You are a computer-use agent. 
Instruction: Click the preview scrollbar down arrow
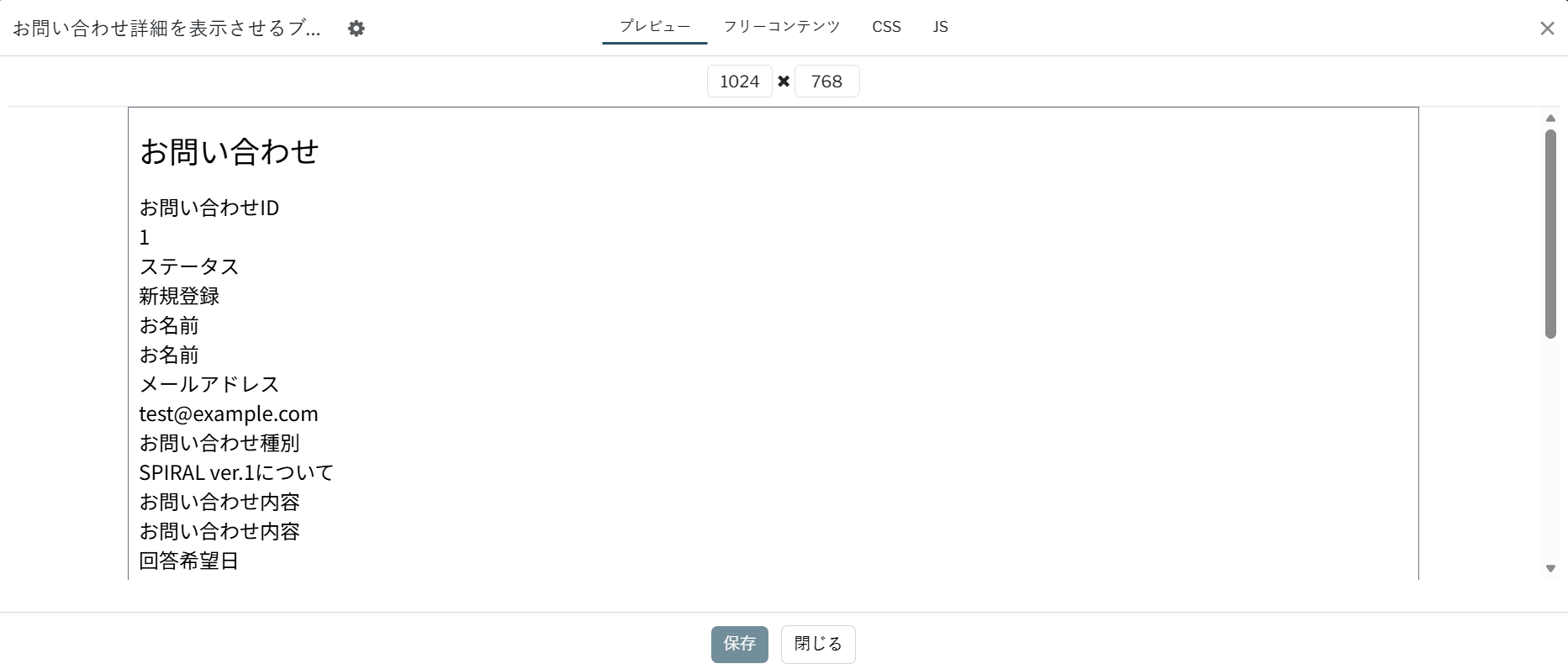point(1550,569)
